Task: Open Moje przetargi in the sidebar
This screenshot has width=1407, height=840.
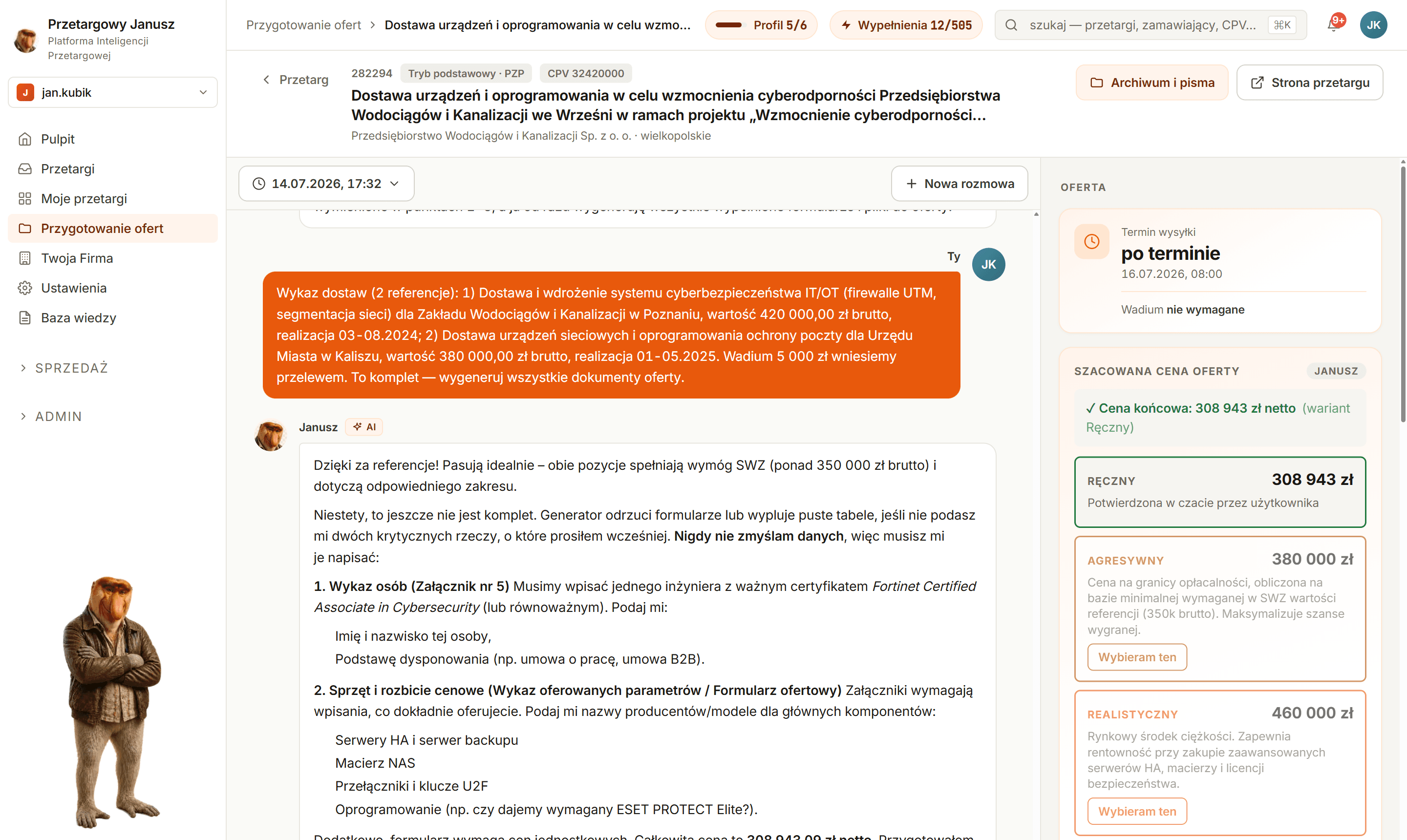Action: [x=113, y=199]
